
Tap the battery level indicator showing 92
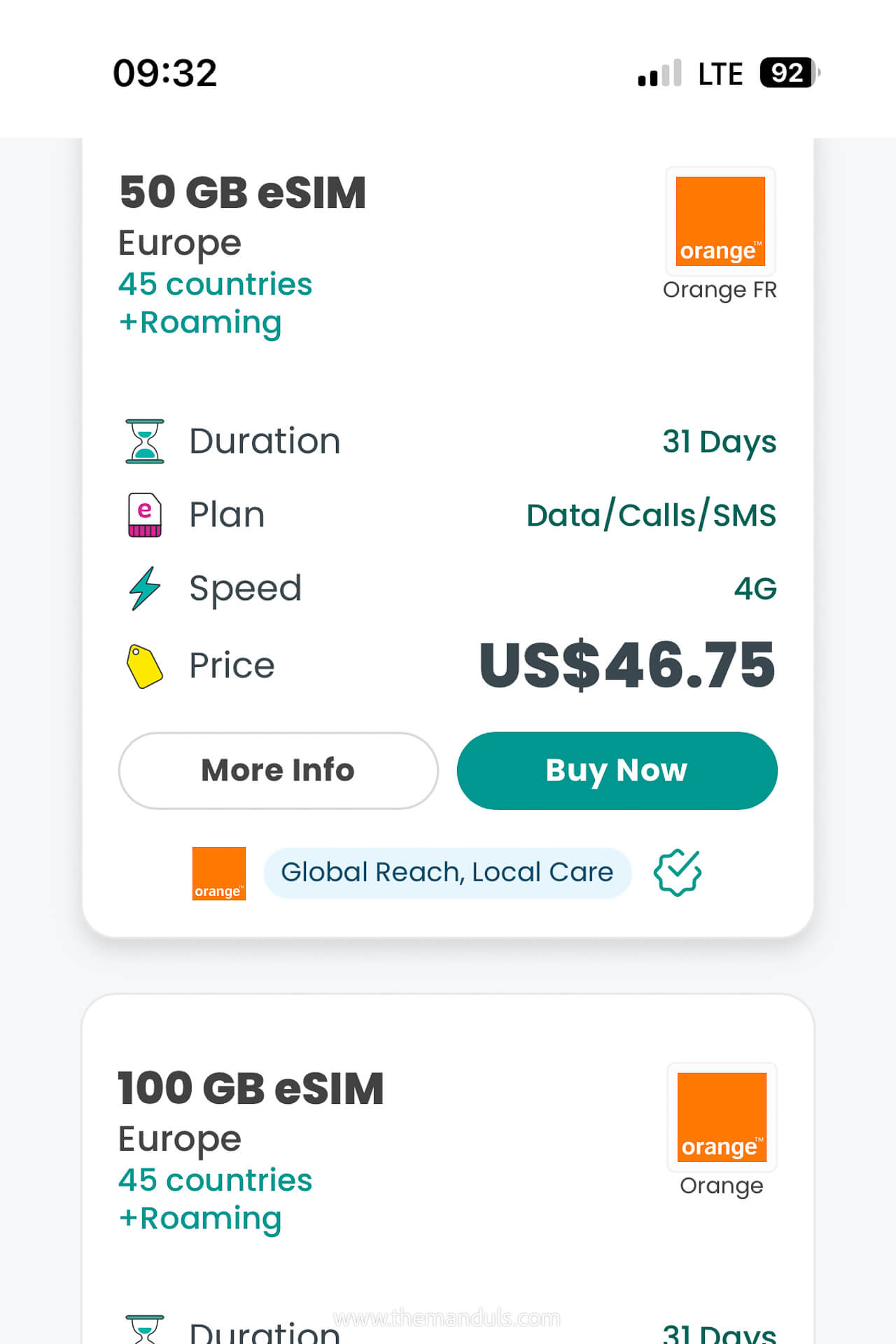click(789, 73)
